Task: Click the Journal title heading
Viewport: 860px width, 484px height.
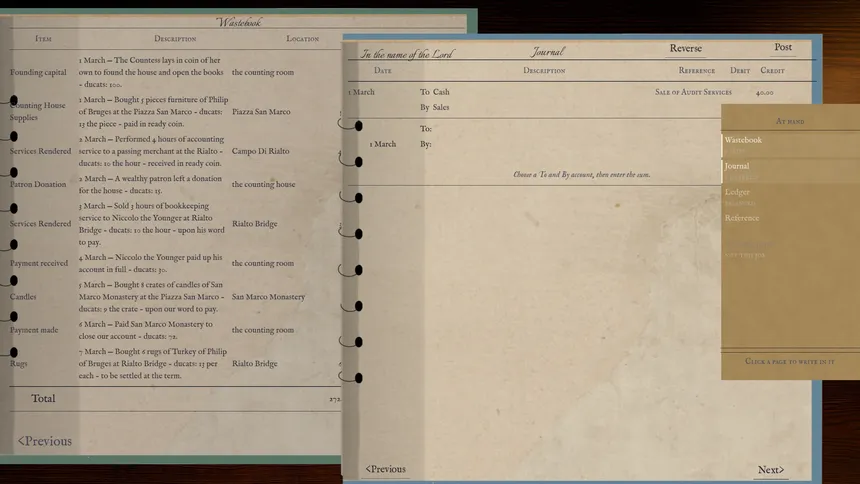Action: click(547, 52)
